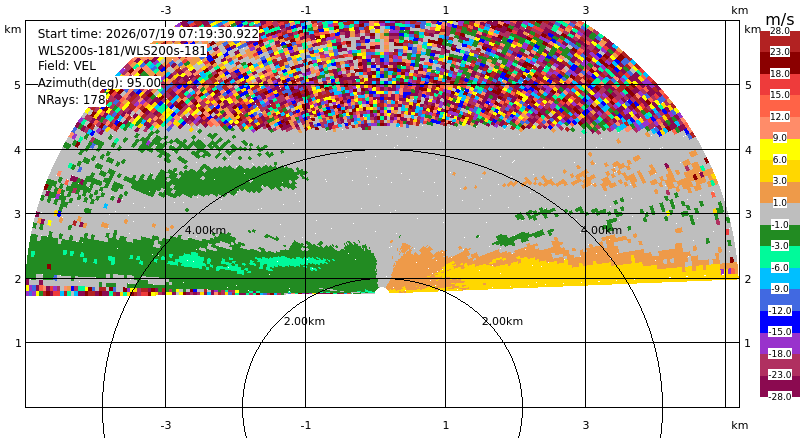Click the bottom axis tick label 3
The height and width of the screenshot is (438, 800).
pos(586,425)
